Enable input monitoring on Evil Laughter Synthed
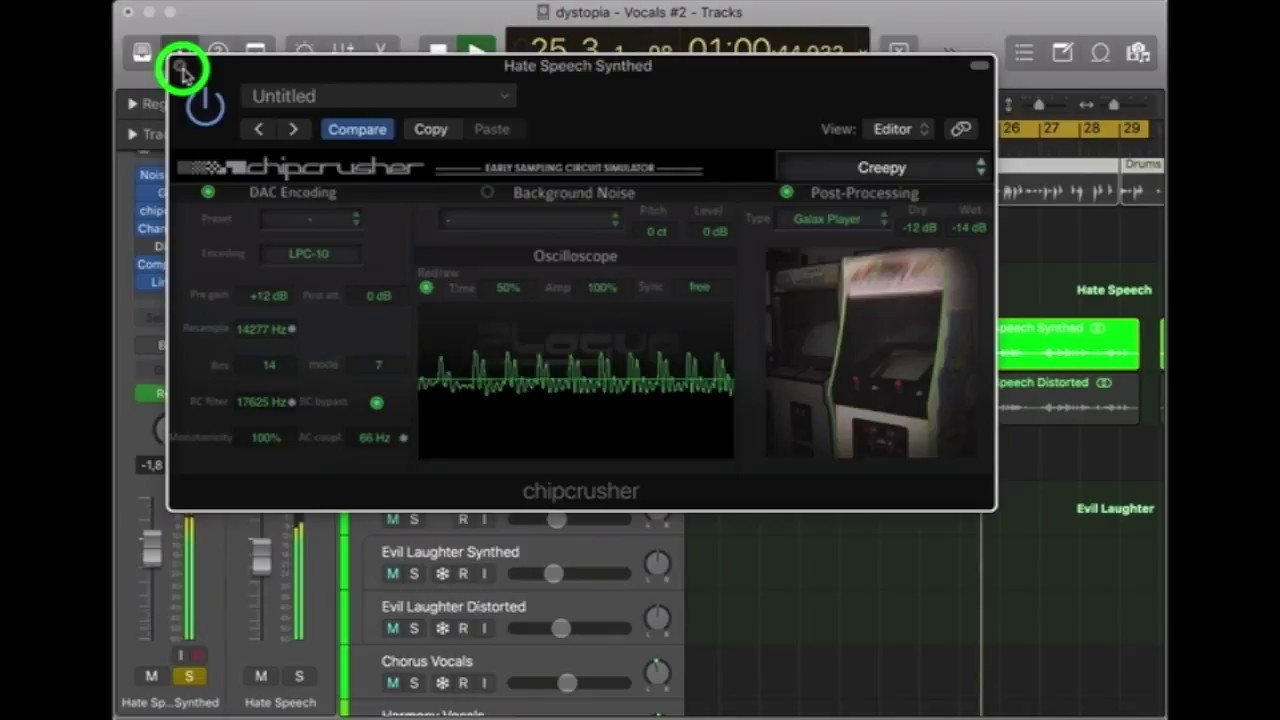1280x720 pixels. coord(484,574)
